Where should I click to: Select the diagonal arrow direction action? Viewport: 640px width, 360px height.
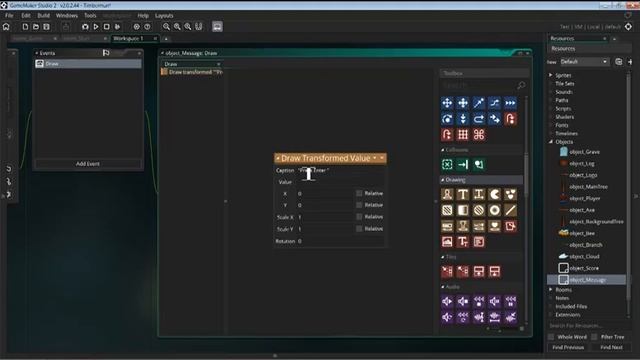478,103
